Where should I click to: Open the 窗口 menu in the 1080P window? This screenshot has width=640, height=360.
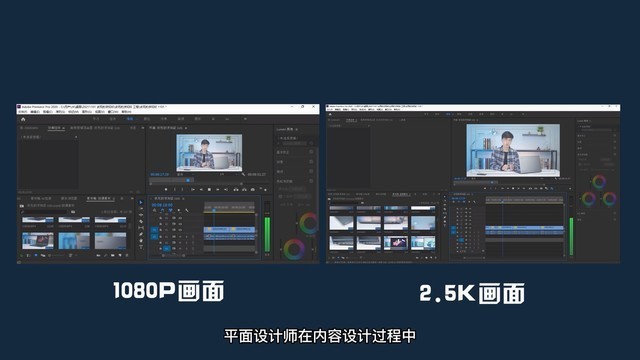[x=113, y=111]
